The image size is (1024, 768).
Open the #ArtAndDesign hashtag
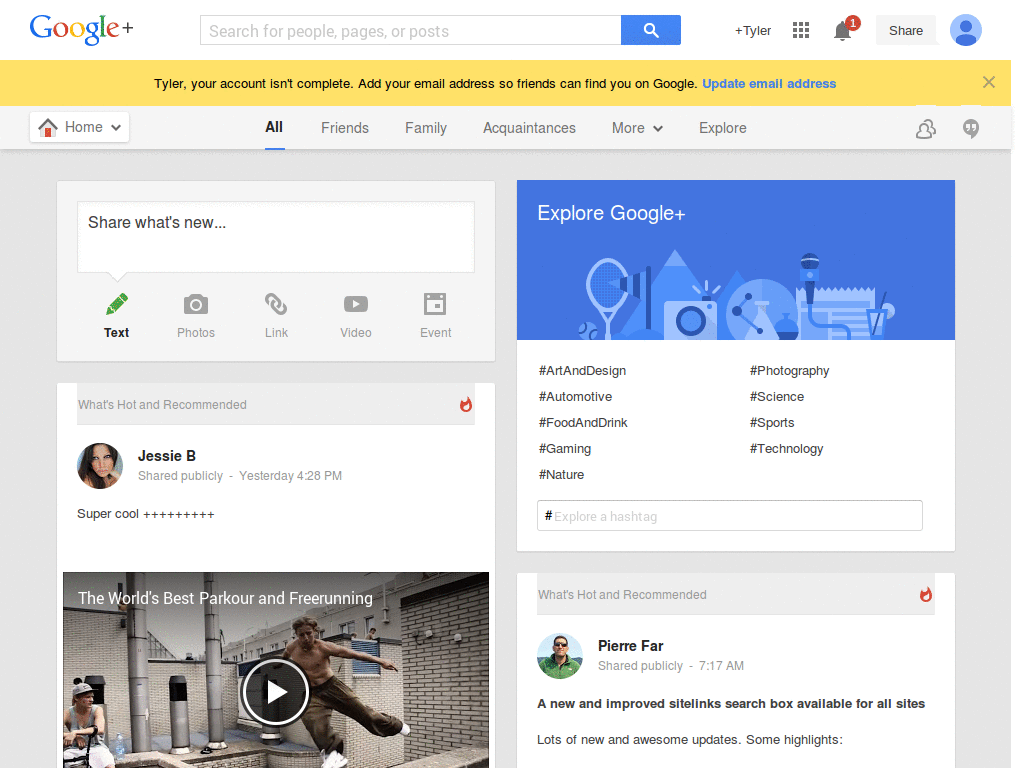tap(582, 371)
